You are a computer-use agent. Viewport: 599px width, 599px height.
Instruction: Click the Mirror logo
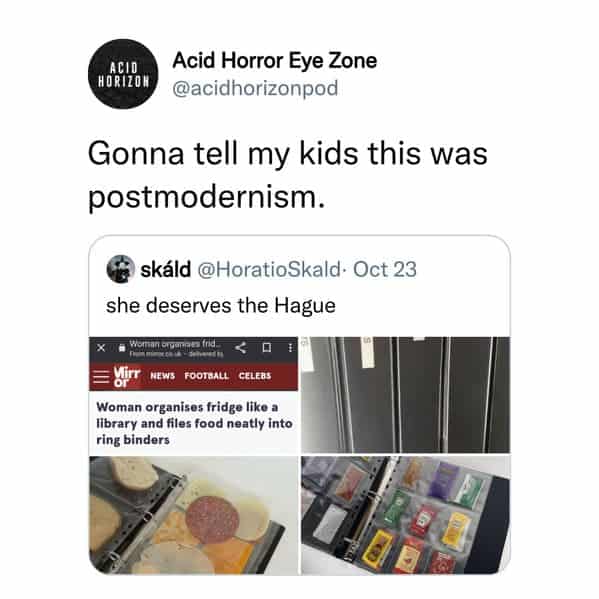[x=127, y=377]
